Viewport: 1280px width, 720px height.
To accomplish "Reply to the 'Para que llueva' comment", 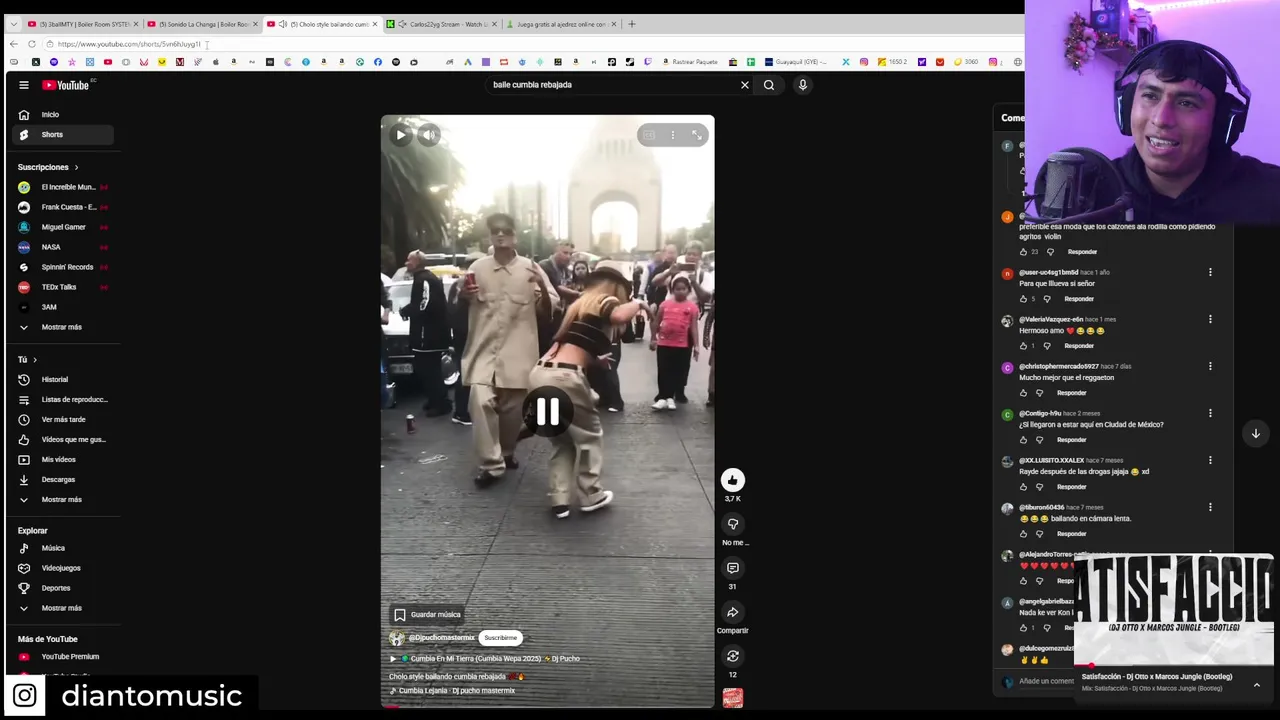I will point(1079,299).
